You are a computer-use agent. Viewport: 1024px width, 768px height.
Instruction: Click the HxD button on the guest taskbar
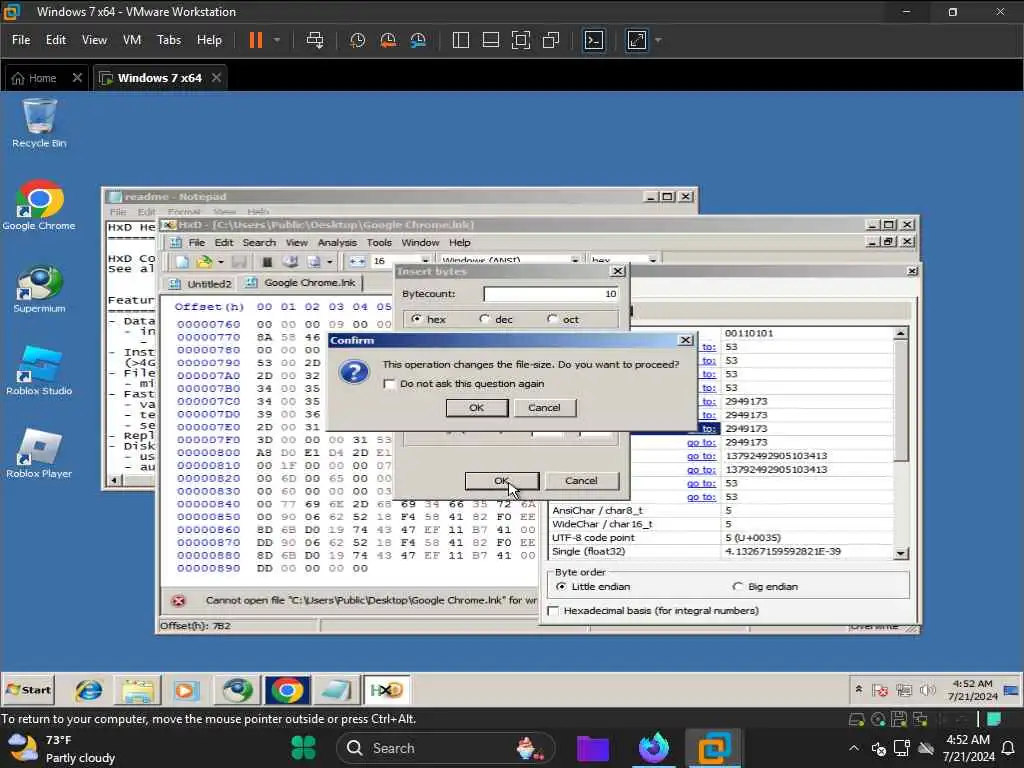(386, 690)
